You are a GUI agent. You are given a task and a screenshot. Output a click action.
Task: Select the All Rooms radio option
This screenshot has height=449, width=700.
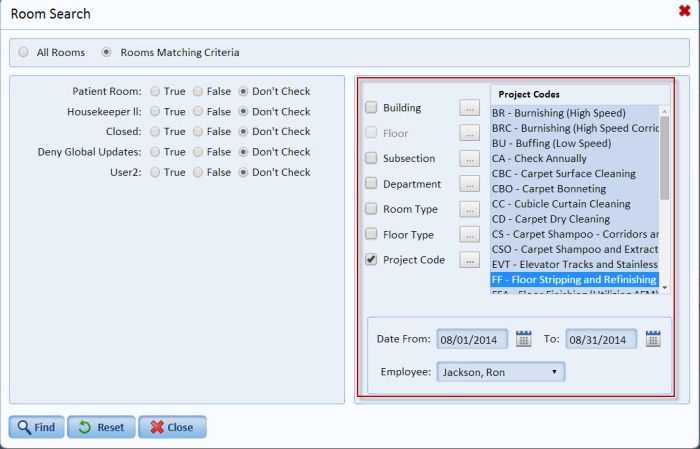coord(23,52)
